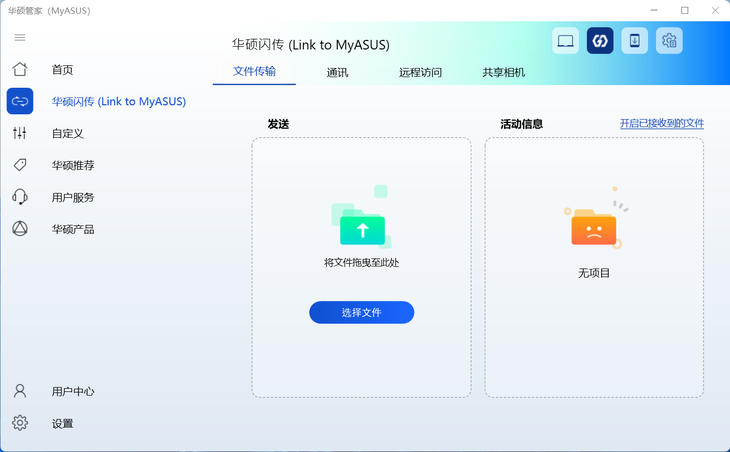Click the user profile icon
Viewport: 730px width, 452px height.
coord(20,391)
